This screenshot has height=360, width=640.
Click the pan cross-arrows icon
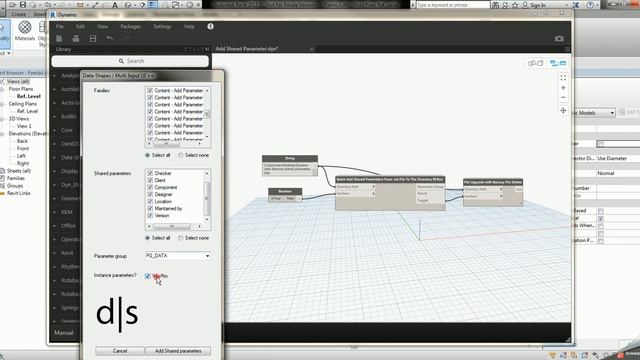coord(563,111)
